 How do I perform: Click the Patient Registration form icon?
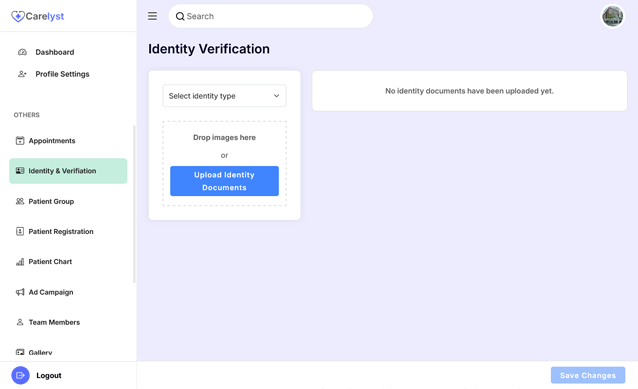point(20,232)
